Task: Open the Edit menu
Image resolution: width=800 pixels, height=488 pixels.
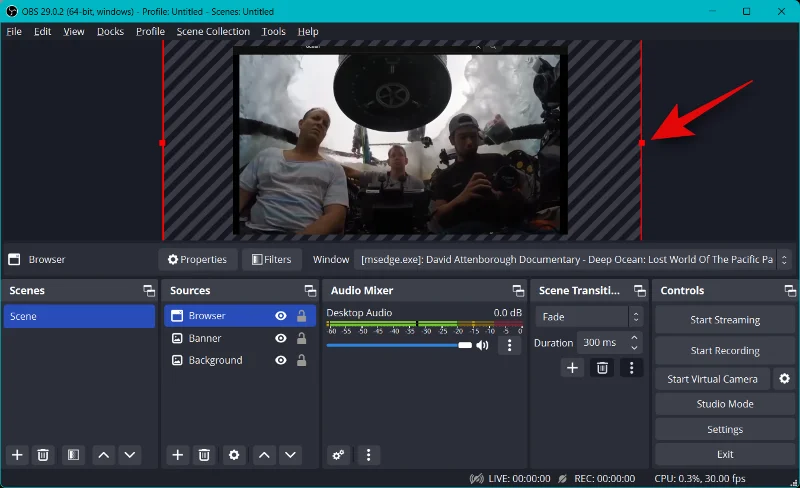Action: click(x=42, y=31)
